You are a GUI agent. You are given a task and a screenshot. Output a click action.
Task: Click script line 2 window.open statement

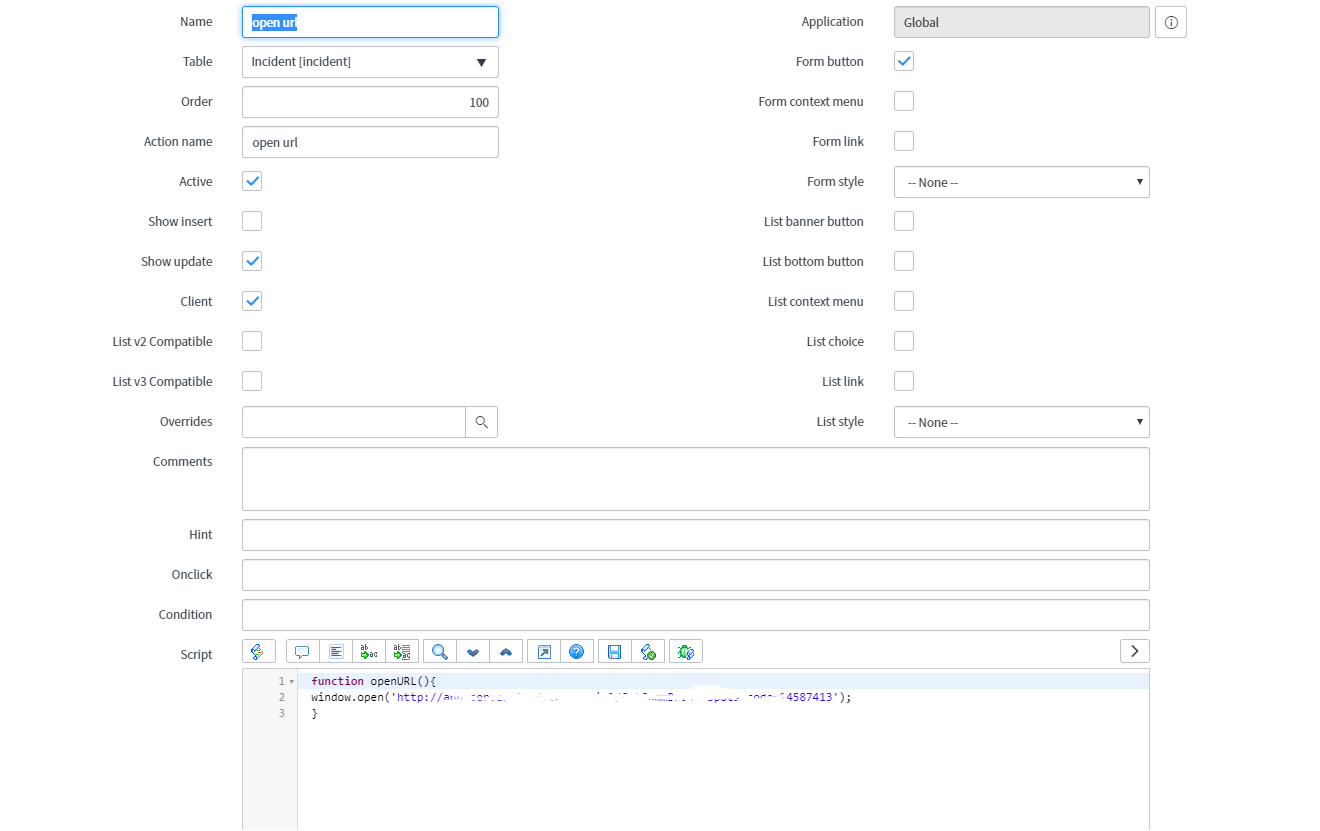(581, 697)
